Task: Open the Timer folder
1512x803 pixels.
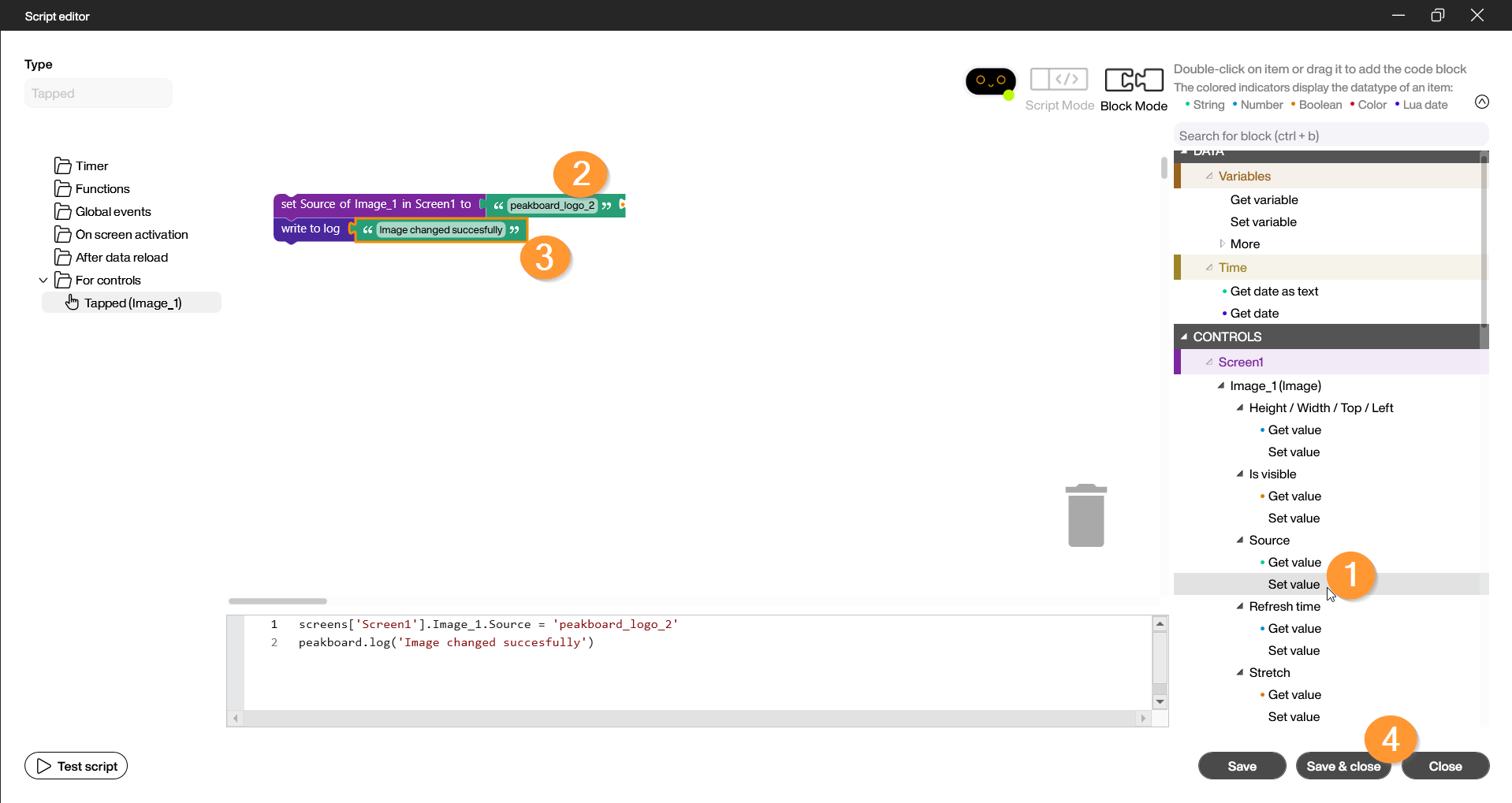Action: (x=91, y=166)
